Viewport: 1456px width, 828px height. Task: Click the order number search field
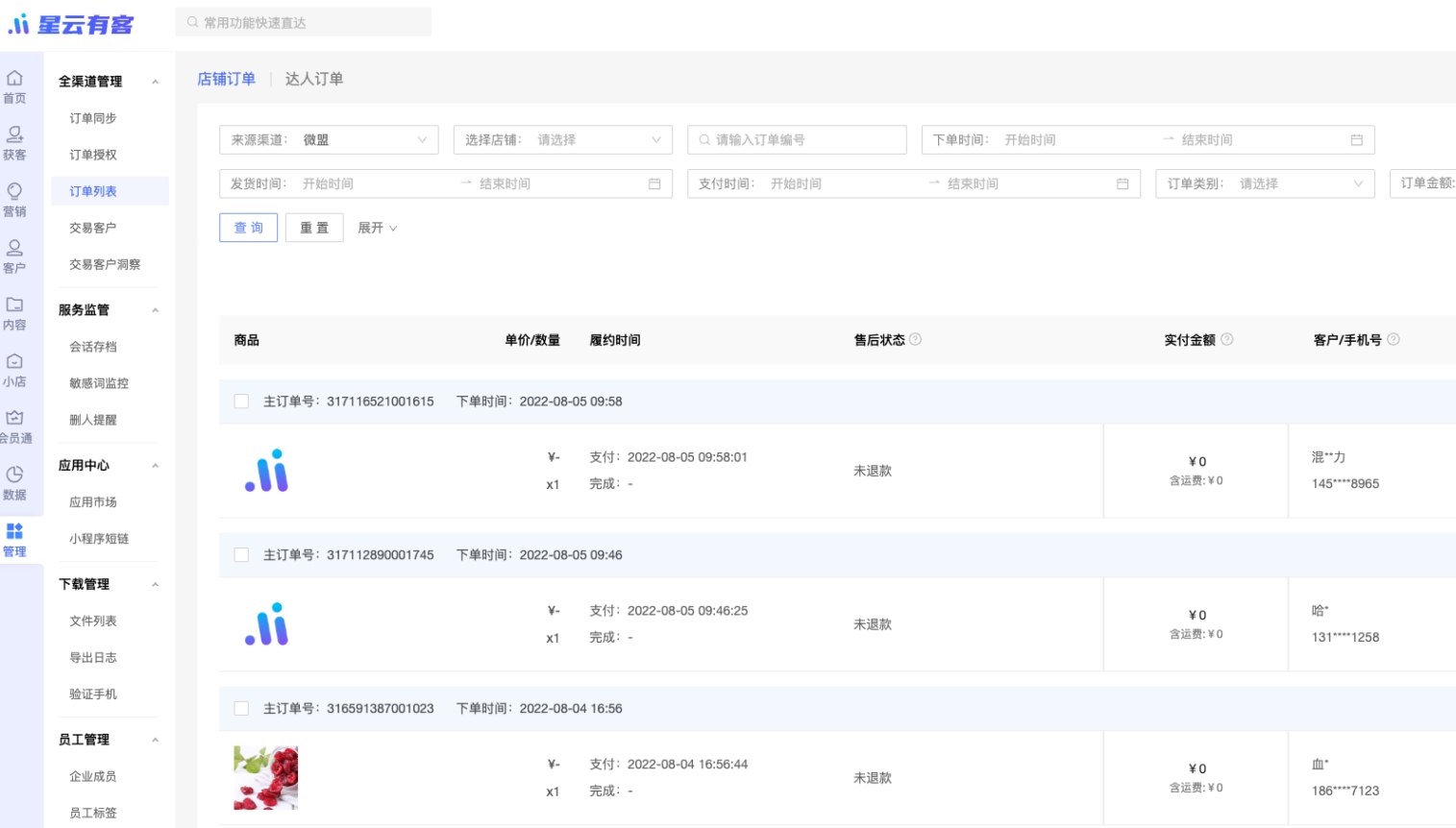pos(798,140)
